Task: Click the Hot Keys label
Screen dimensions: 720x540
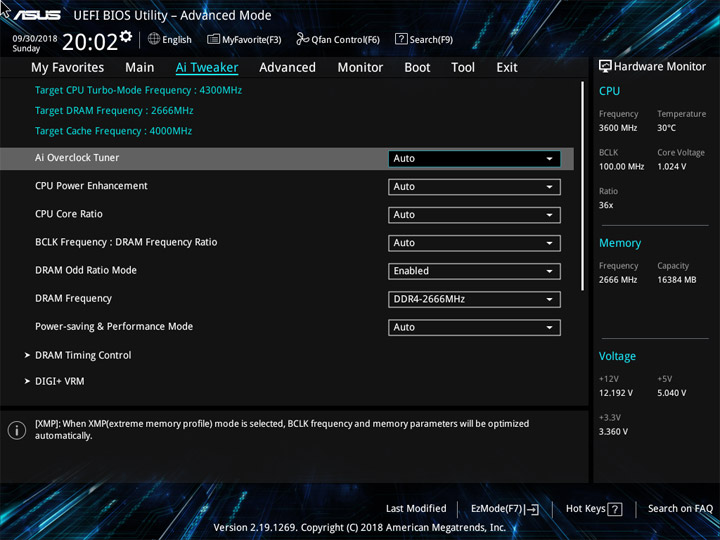Action: coord(585,508)
